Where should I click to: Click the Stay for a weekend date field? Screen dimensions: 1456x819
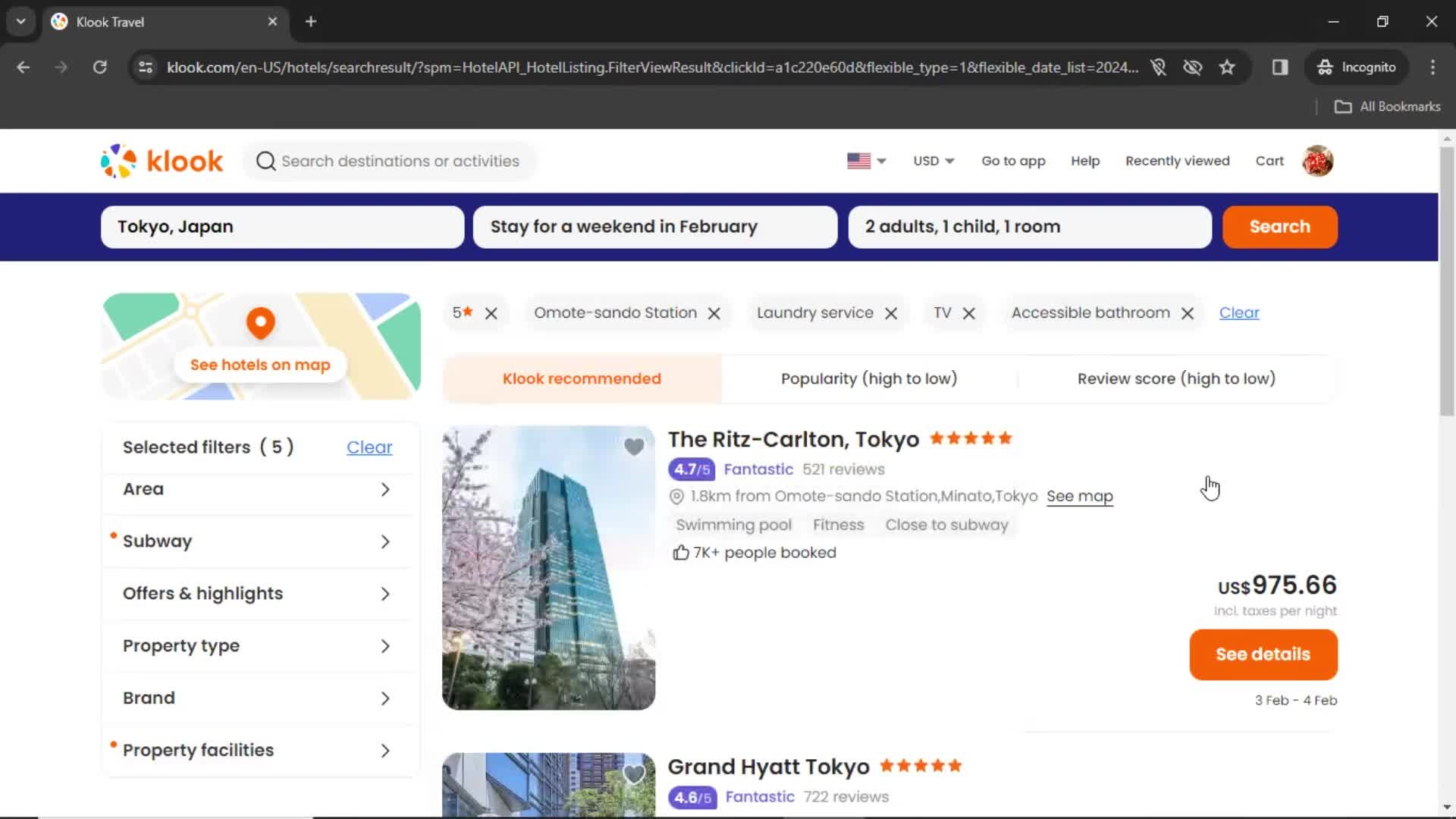coord(655,227)
